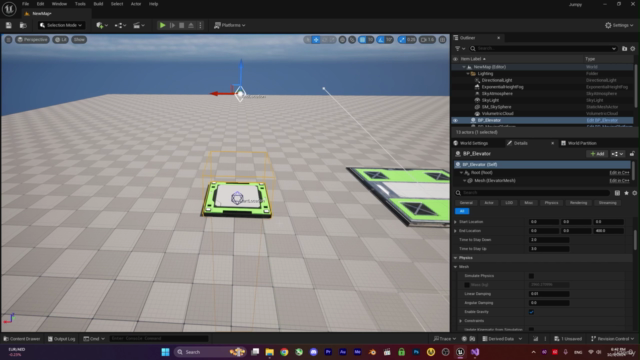Image resolution: width=640 pixels, height=360 pixels.
Task: Open the Details property matrix icon
Action: click(x=617, y=193)
